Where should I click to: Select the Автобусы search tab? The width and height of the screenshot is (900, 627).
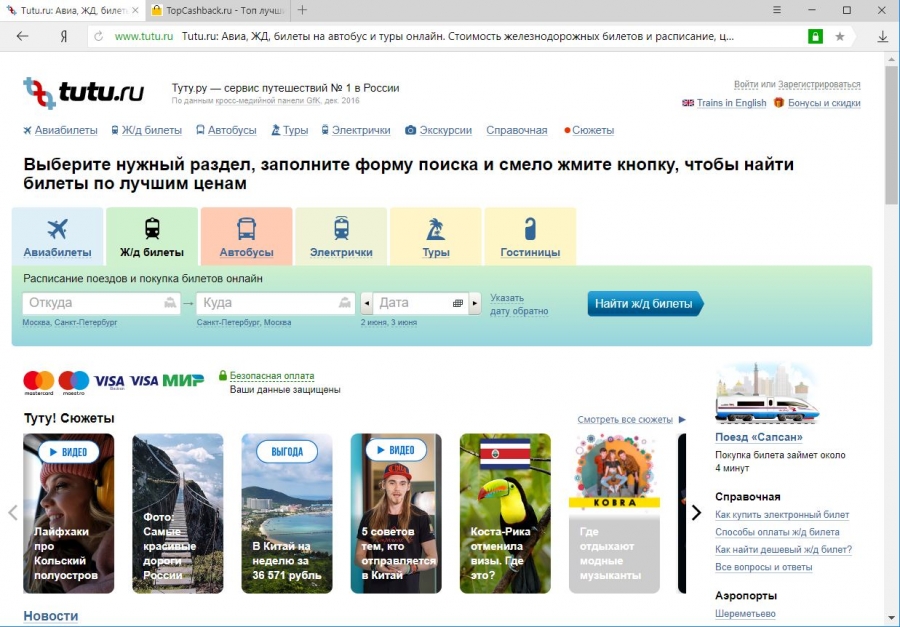coord(246,237)
